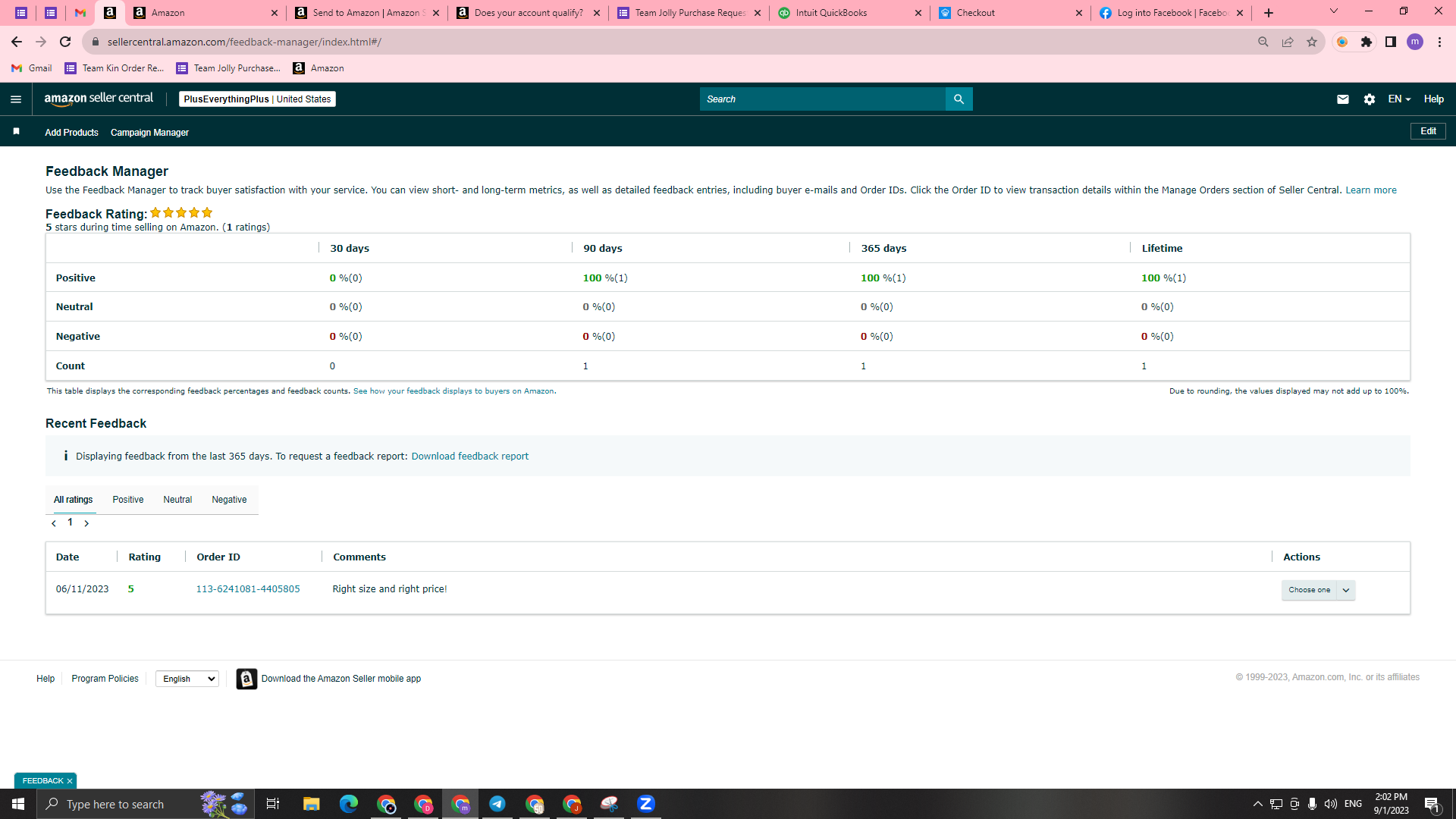Open the notifications center on the taskbar
The width and height of the screenshot is (1456, 819).
coord(1432,804)
